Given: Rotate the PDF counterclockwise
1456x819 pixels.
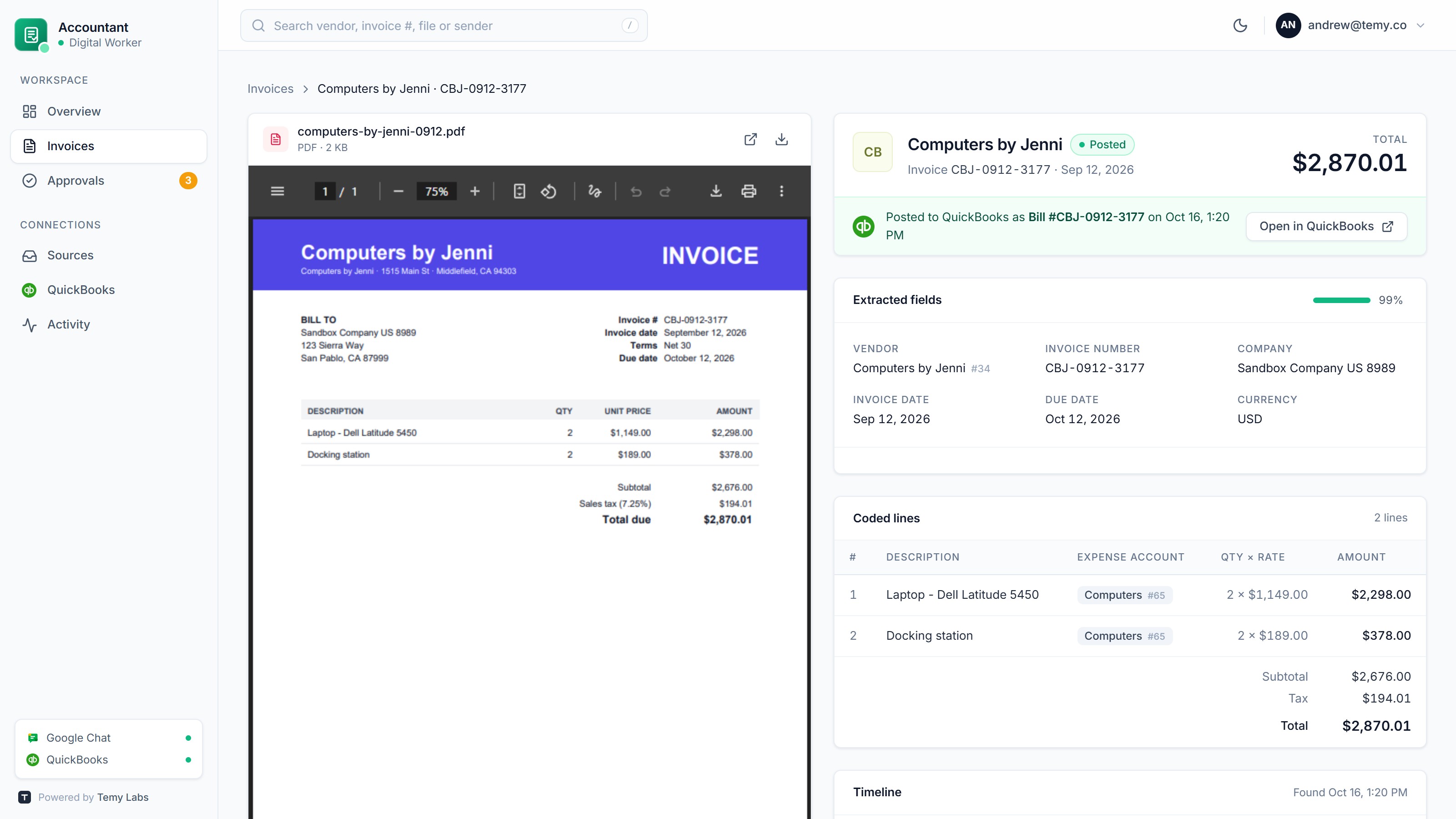Looking at the screenshot, I should 548,192.
